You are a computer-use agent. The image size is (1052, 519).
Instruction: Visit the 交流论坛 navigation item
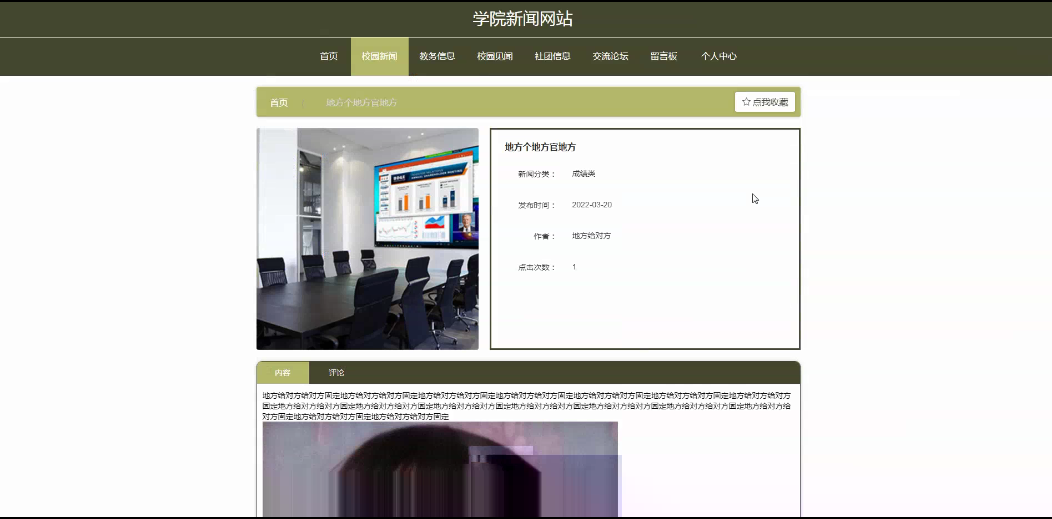click(611, 56)
